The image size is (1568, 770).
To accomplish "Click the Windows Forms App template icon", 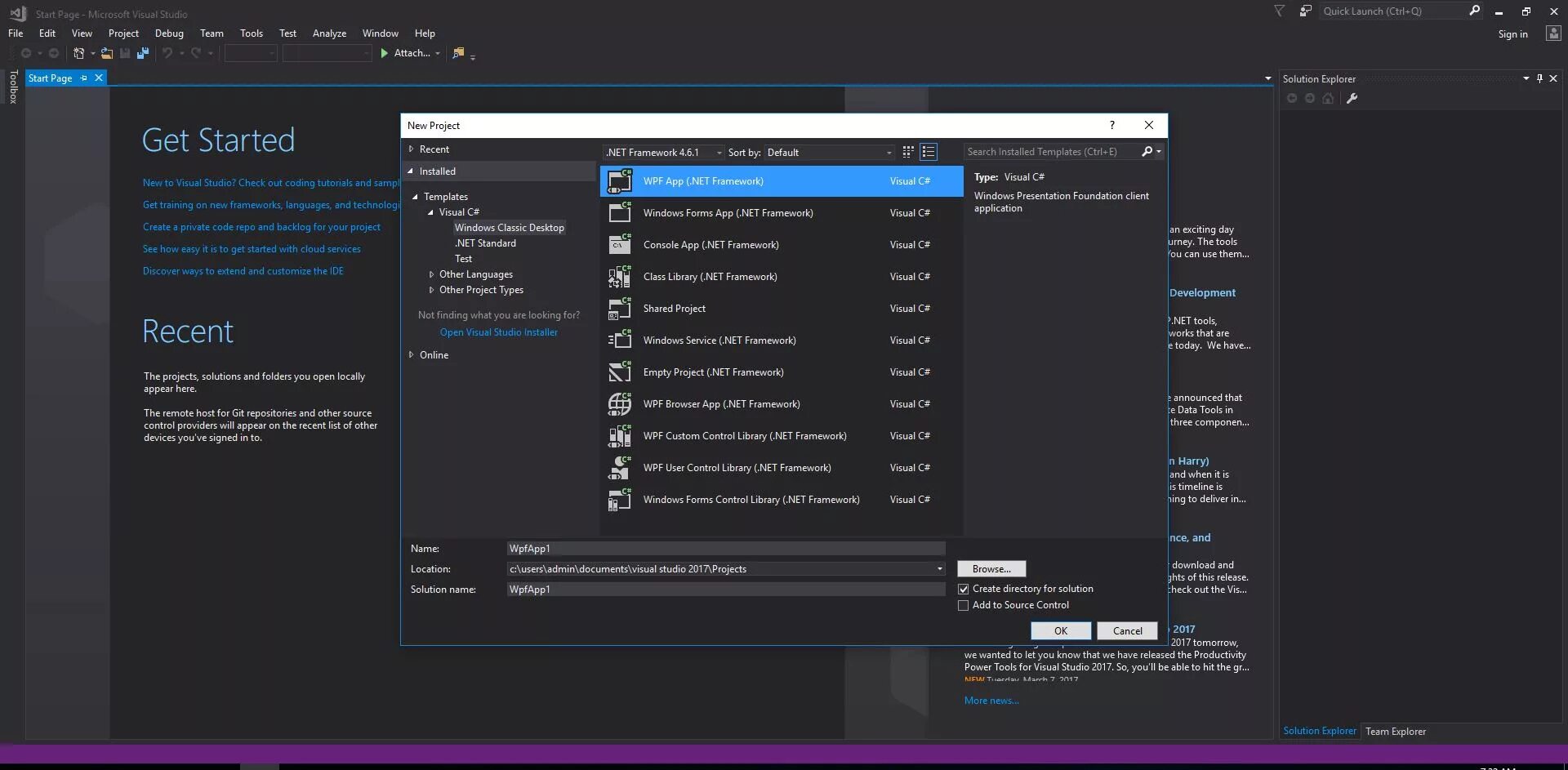I will click(x=620, y=213).
